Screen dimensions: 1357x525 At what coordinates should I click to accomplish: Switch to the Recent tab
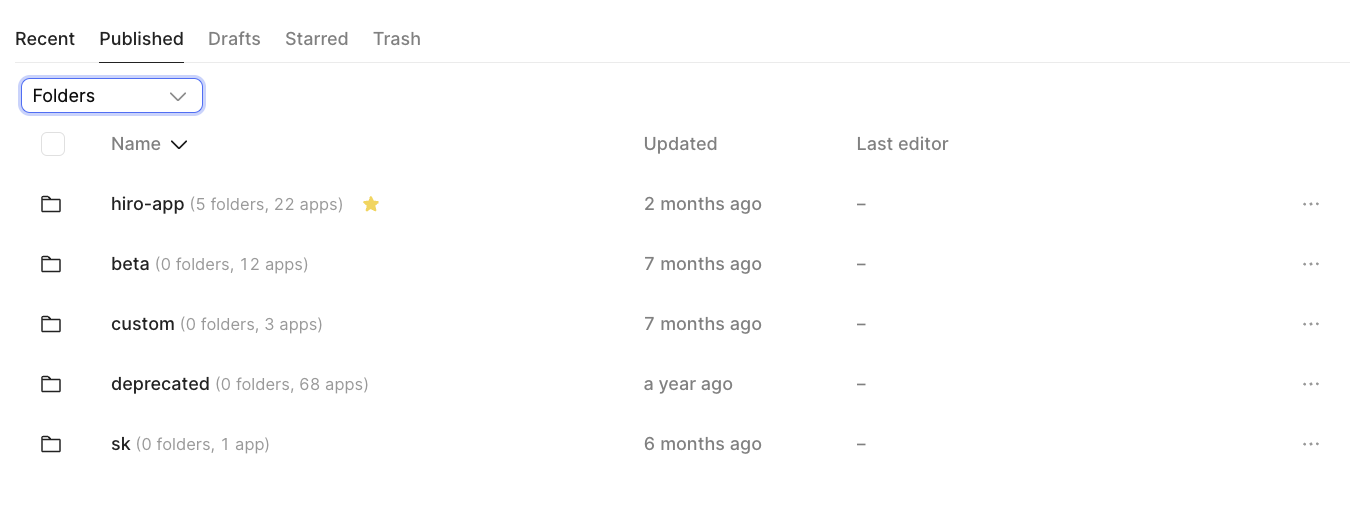(45, 39)
